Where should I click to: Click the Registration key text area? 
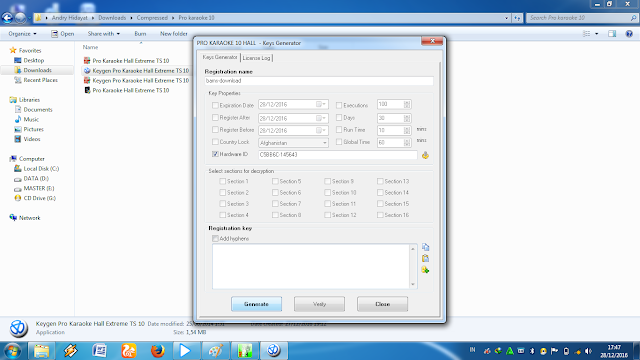311,267
